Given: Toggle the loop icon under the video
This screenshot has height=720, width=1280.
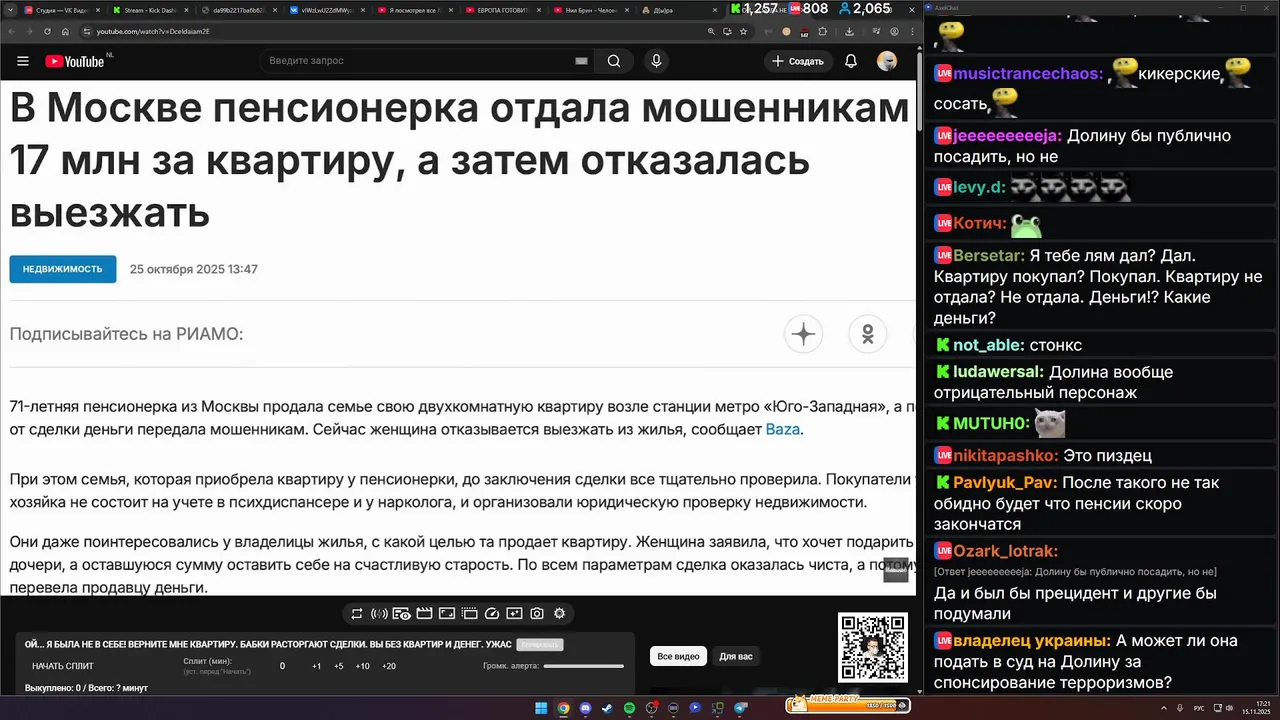Looking at the screenshot, I should pyautogui.click(x=357, y=614).
